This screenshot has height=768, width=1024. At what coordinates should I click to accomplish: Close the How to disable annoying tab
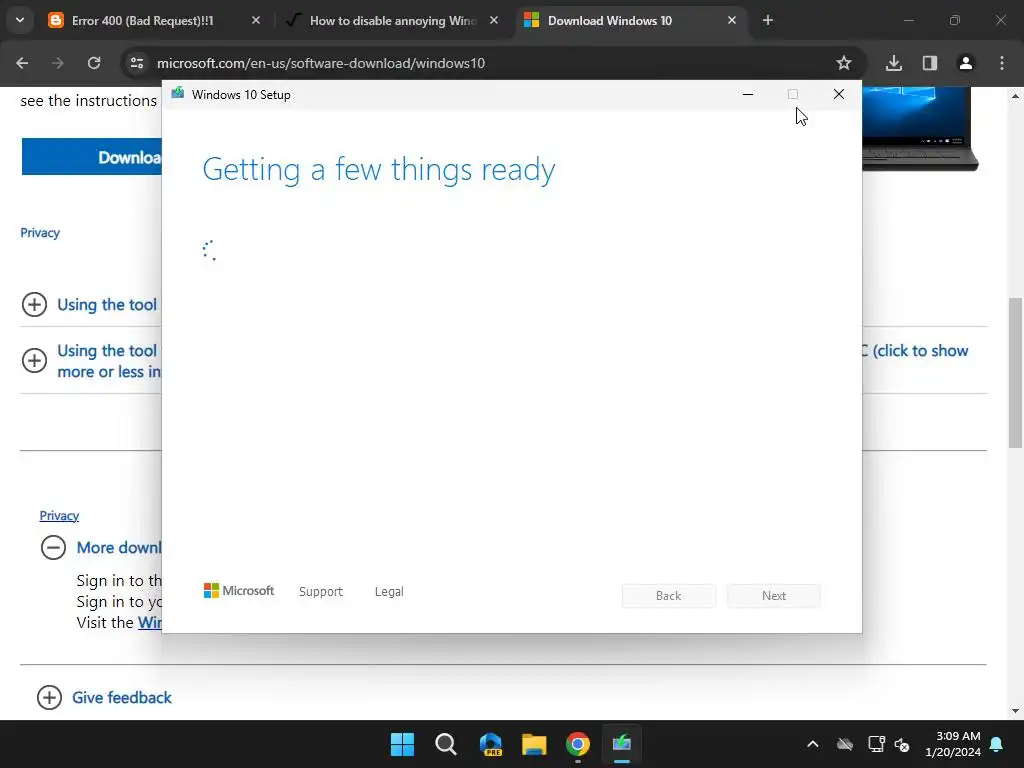494,20
